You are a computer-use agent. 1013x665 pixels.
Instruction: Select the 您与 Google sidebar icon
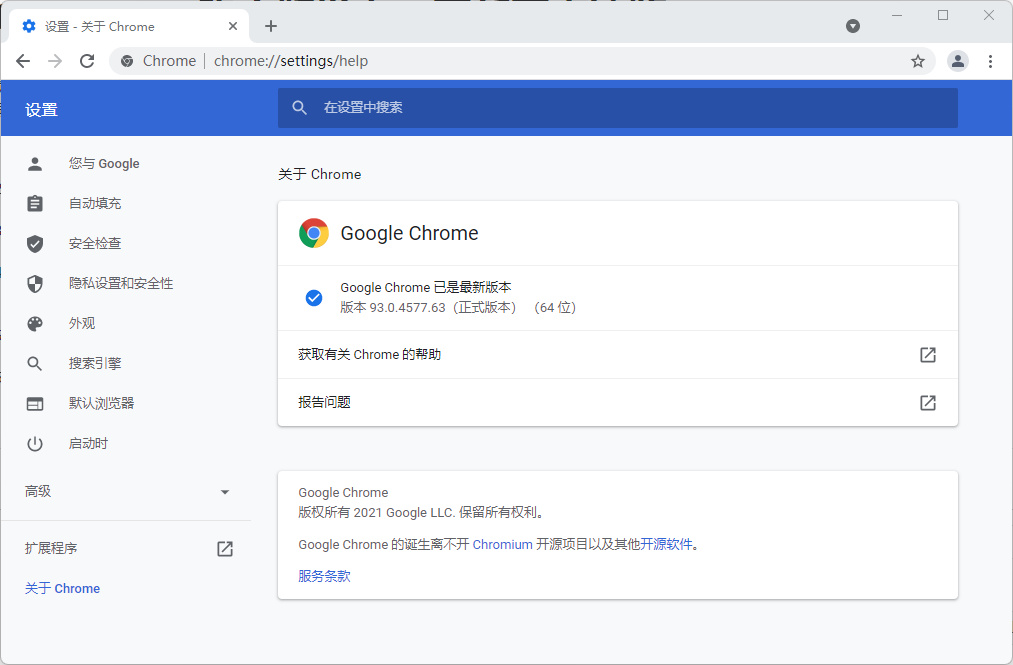[x=35, y=163]
